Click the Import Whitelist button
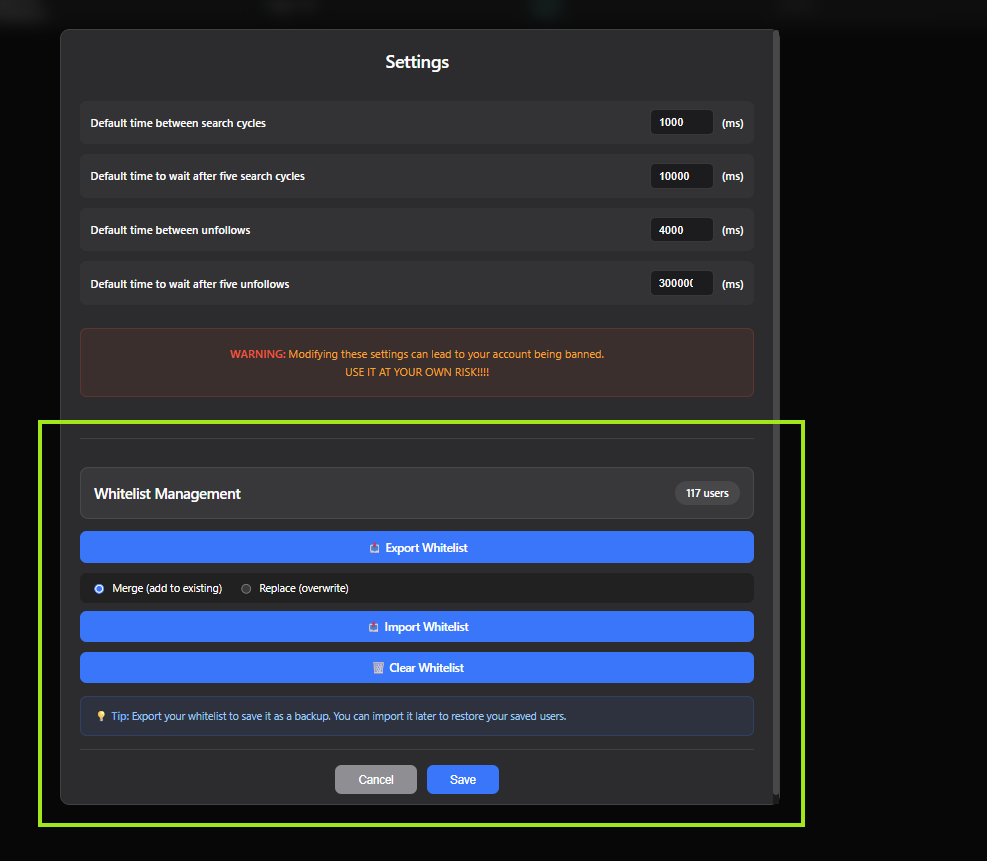The image size is (987, 861). pos(417,626)
